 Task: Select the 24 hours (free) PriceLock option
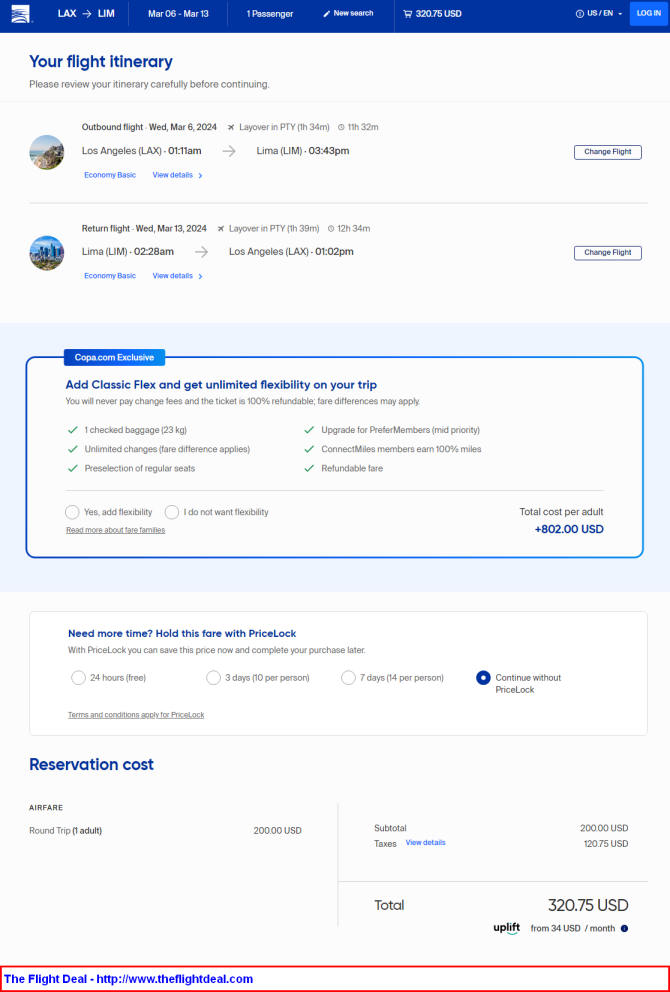coord(78,678)
